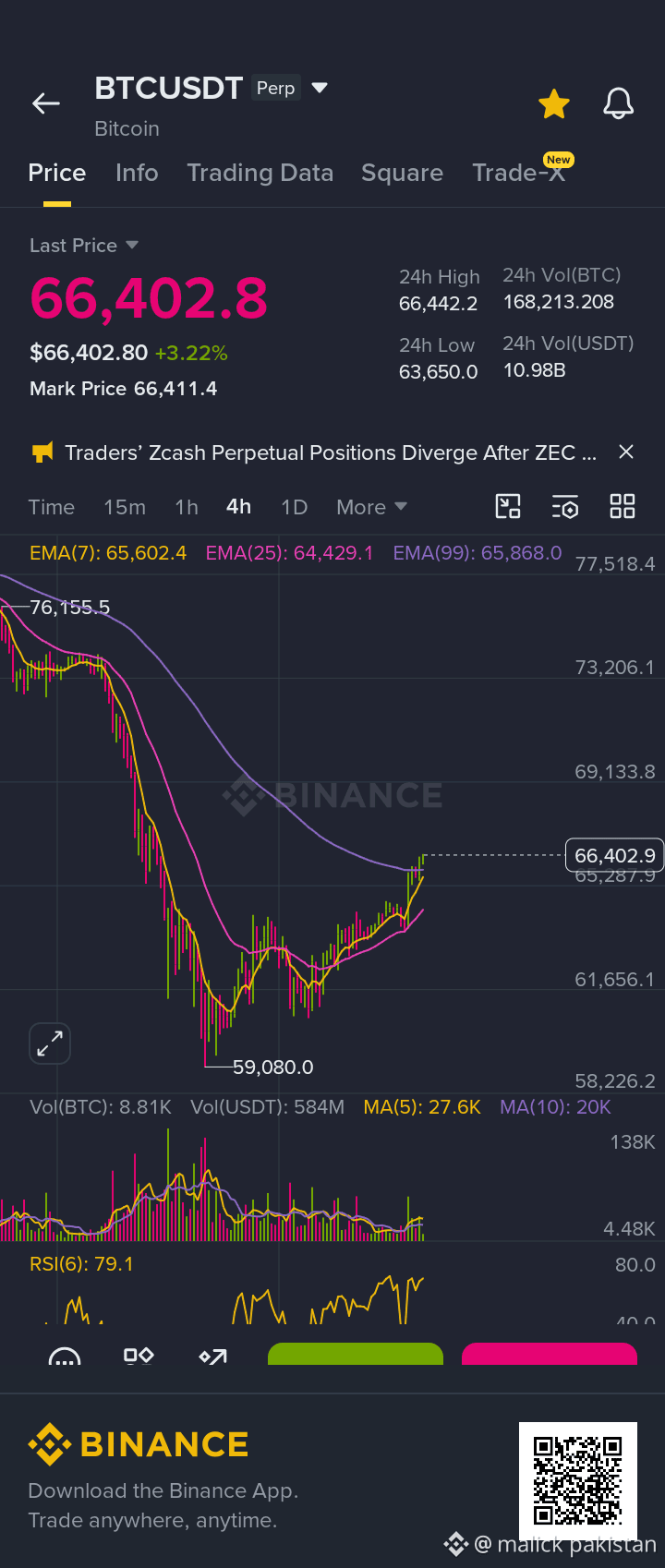Tap the MA(5): 27.6K volume label

[422, 1107]
